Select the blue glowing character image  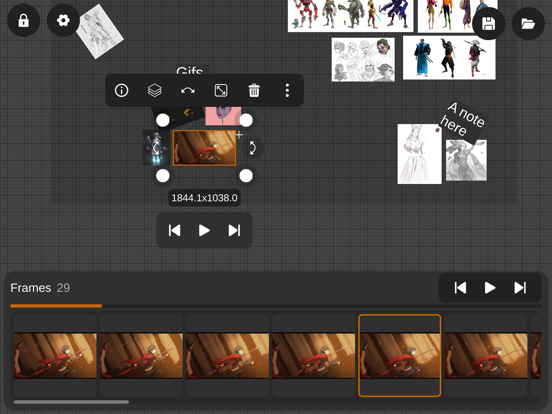tap(156, 148)
